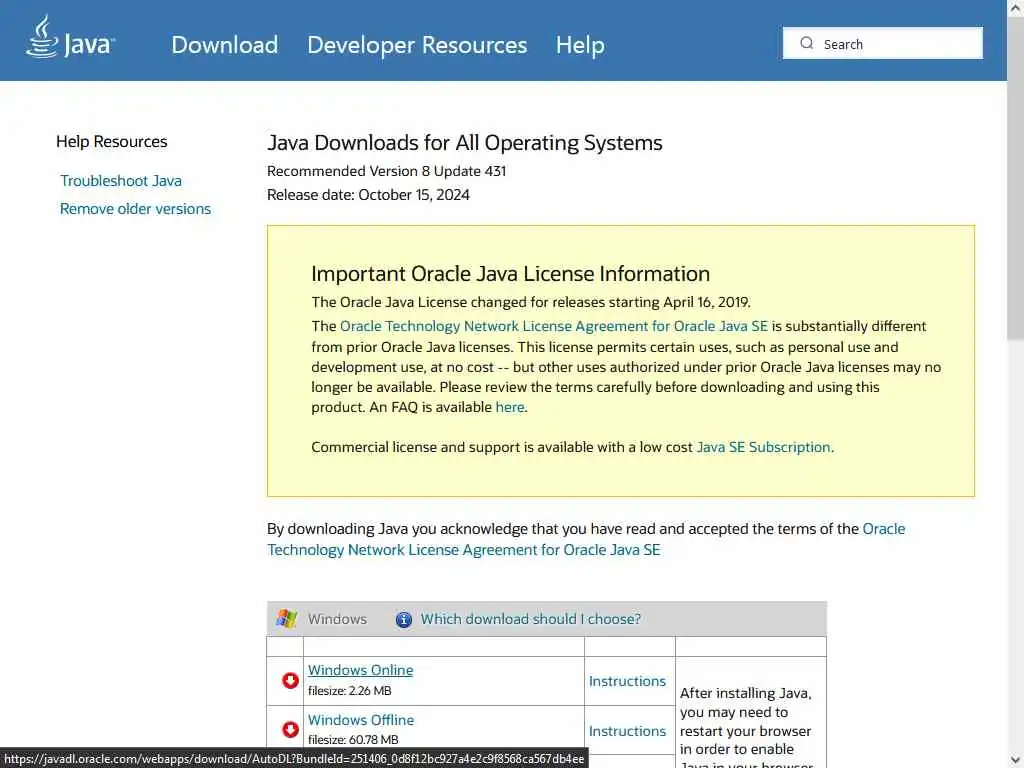Click 'Important Oracle Java License Information' heading

coord(511,274)
